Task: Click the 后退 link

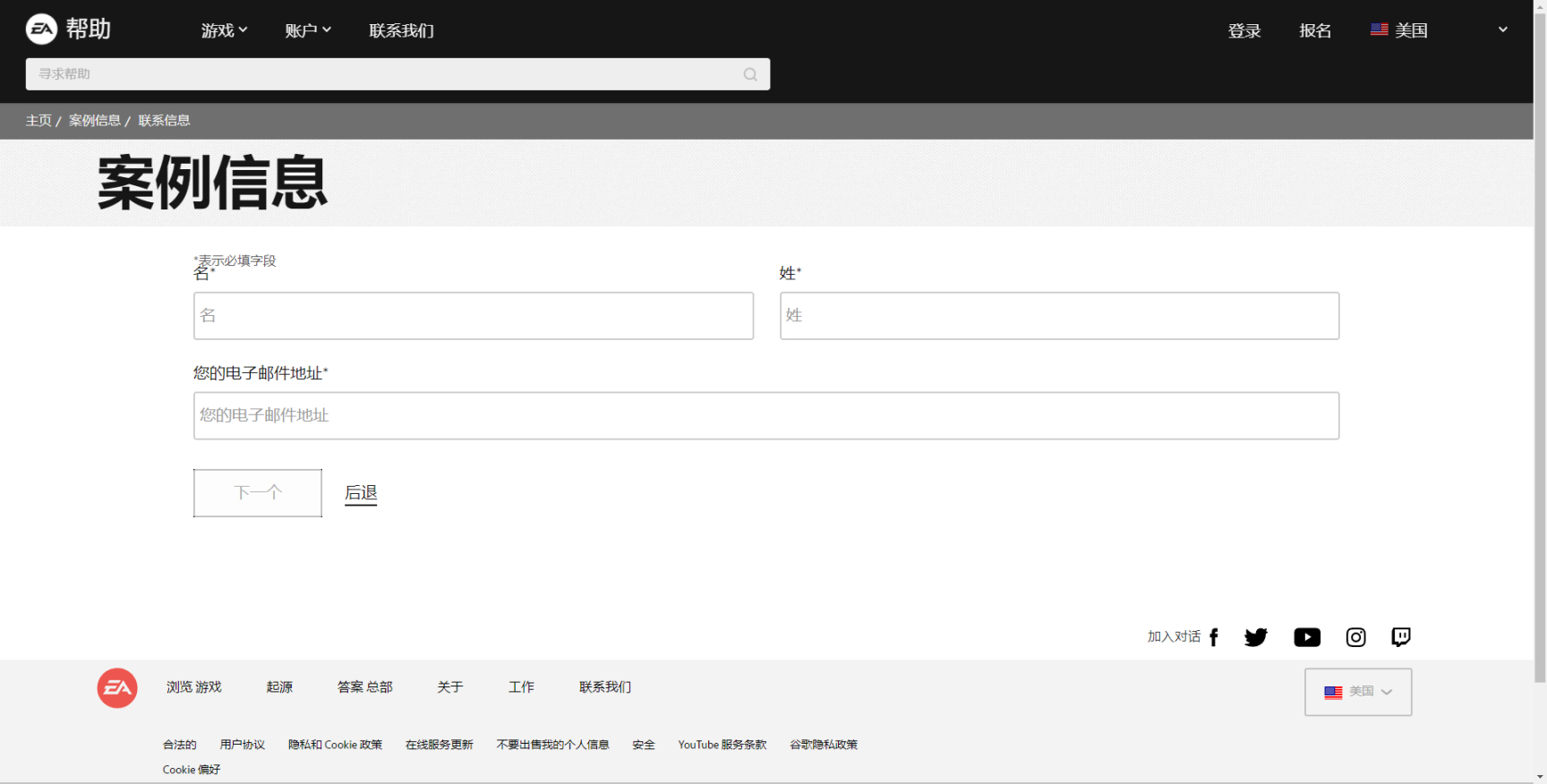Action: [361, 493]
